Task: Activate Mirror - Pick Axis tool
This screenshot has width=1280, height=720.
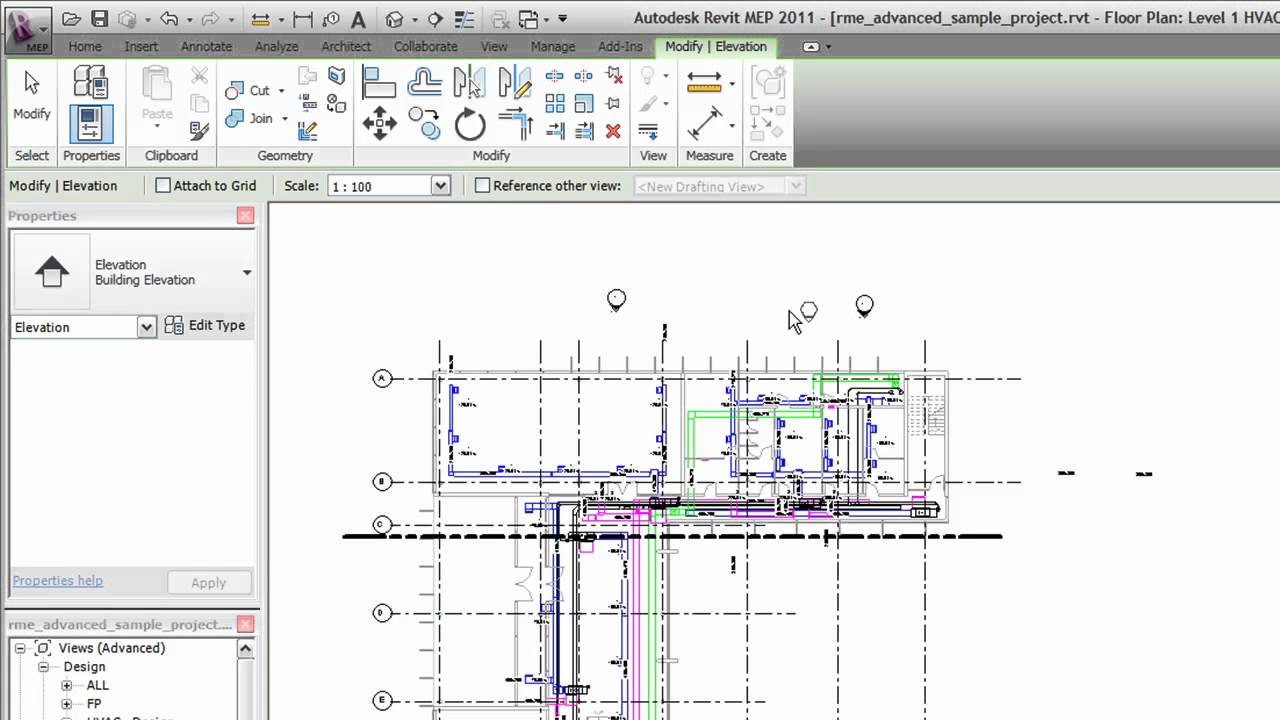Action: click(469, 81)
